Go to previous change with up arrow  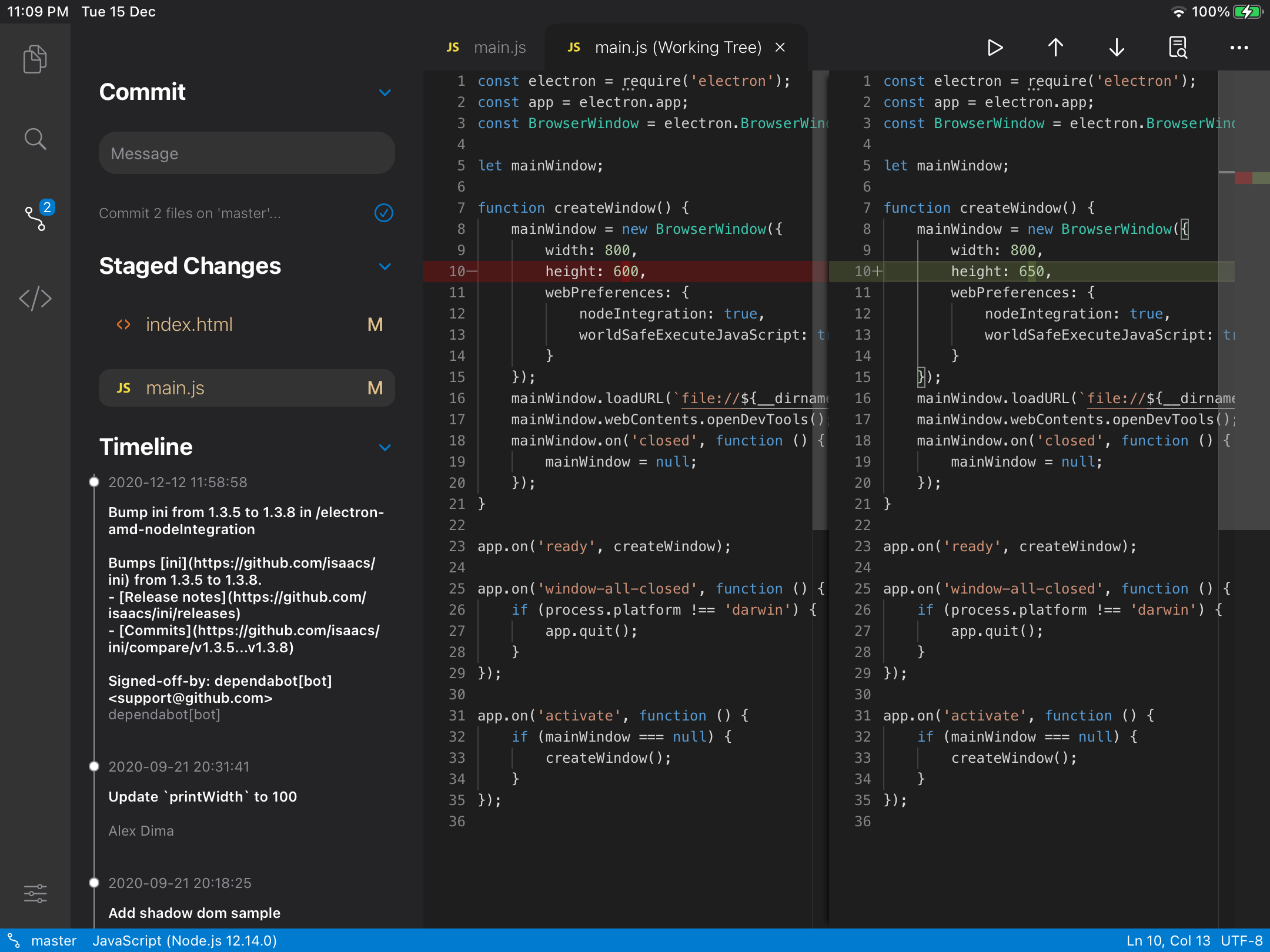pos(1056,48)
